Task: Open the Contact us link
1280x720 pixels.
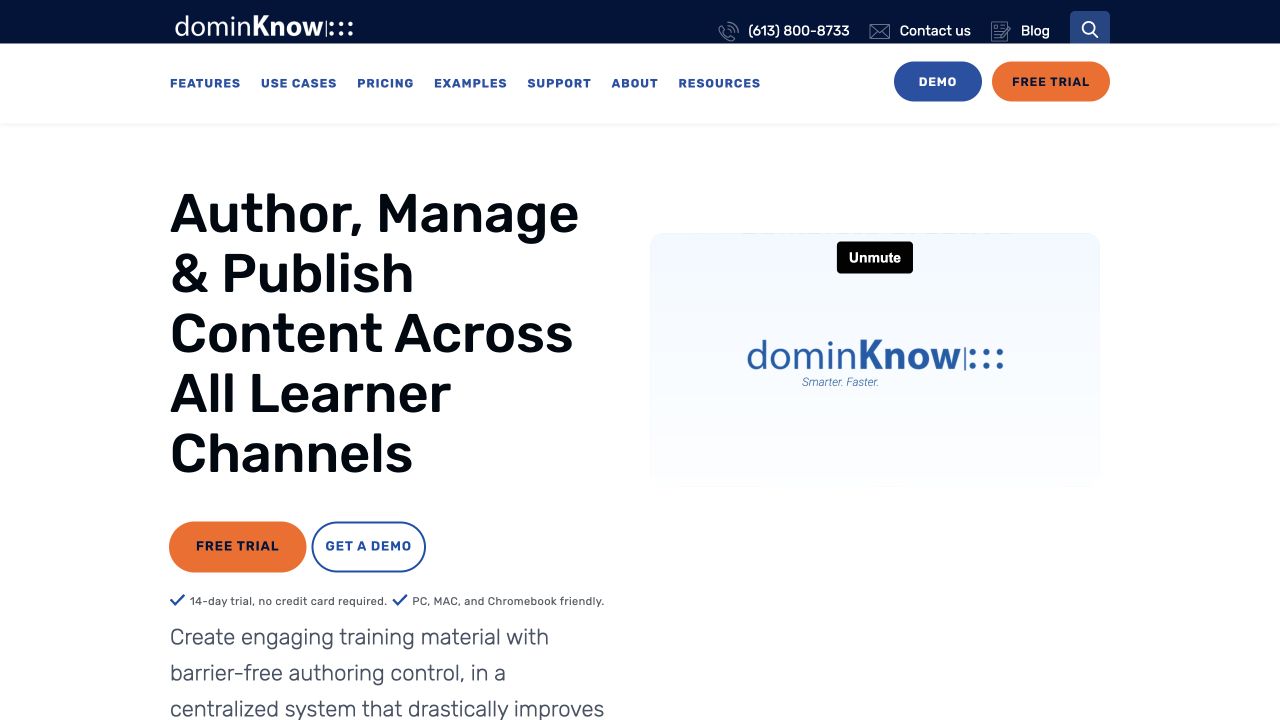Action: [x=935, y=31]
